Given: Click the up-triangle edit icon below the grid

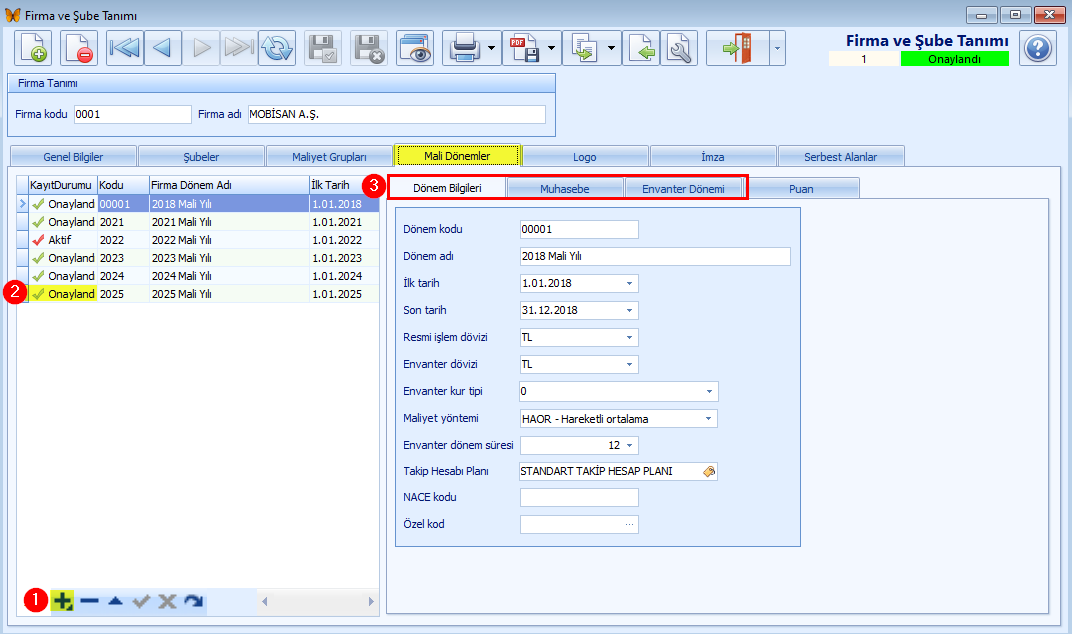Looking at the screenshot, I should pos(116,601).
